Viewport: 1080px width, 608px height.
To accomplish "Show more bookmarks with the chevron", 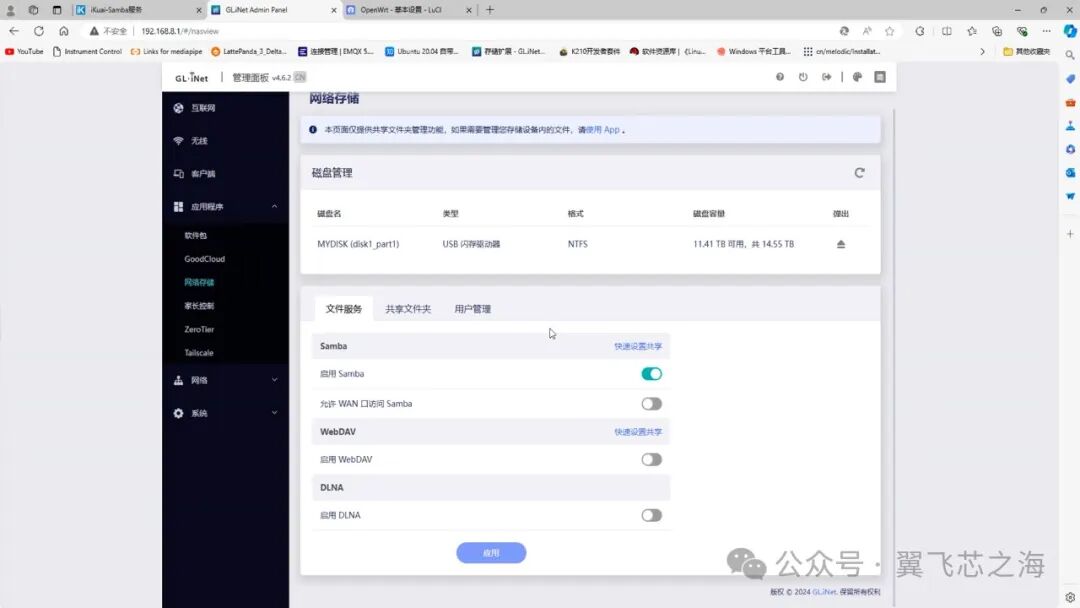I will 982,52.
